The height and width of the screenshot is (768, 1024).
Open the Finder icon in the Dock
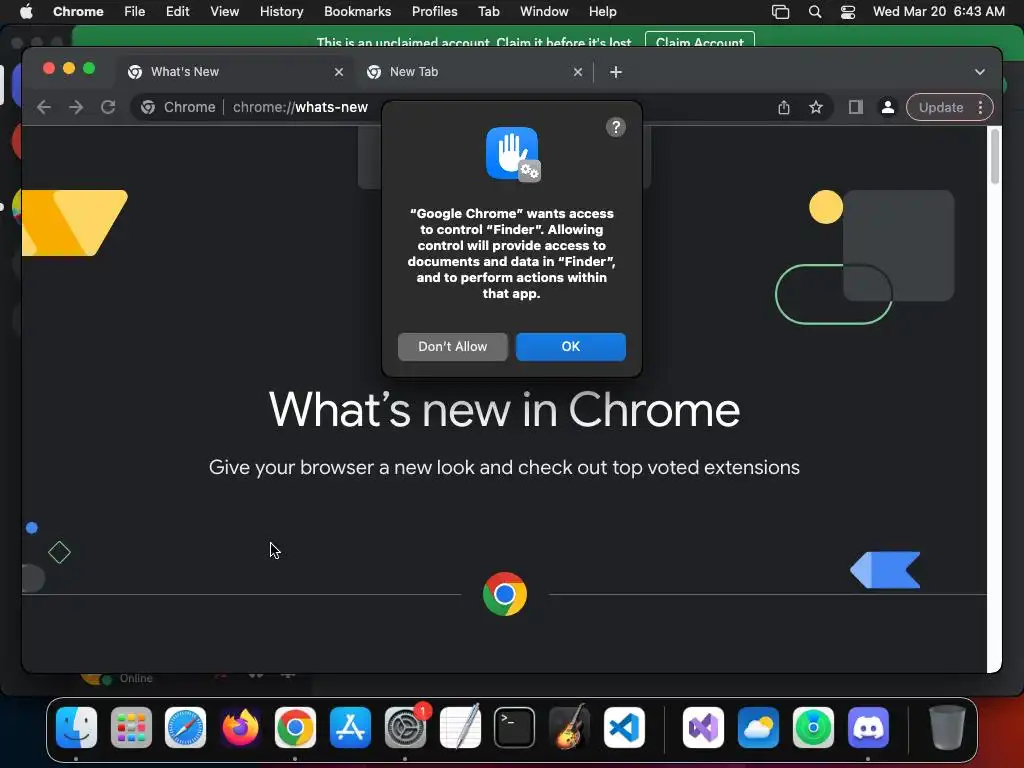(76, 728)
